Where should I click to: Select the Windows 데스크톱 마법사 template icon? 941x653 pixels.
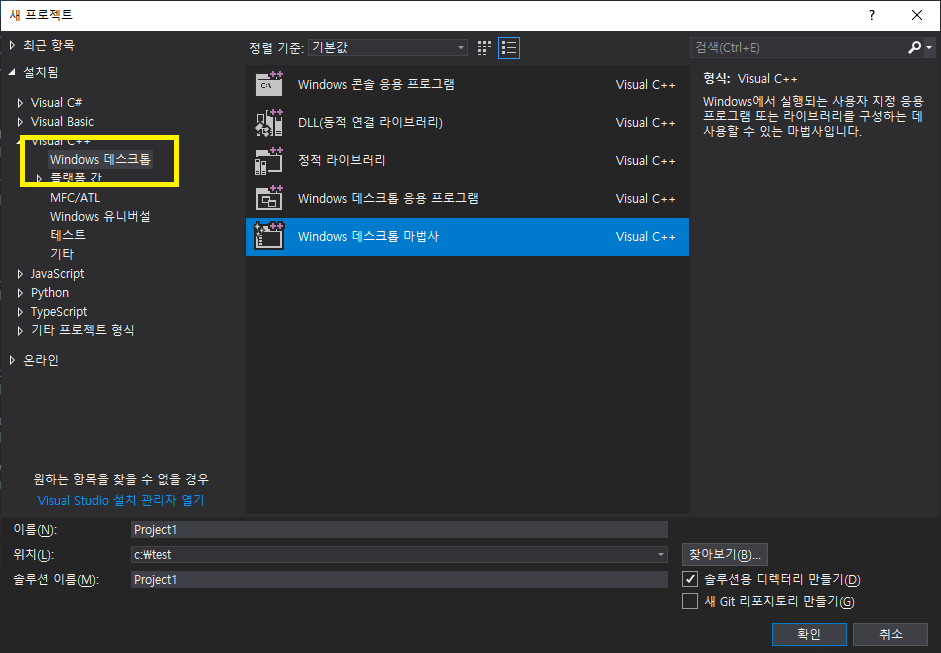[x=269, y=236]
